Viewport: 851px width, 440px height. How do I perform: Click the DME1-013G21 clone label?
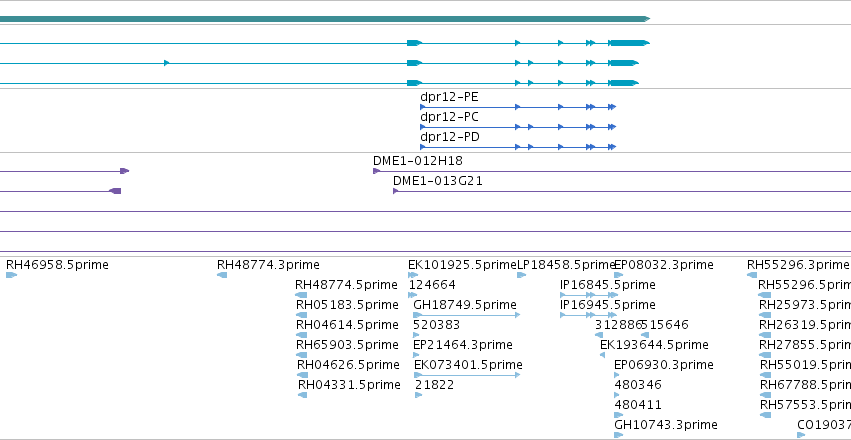437,181
